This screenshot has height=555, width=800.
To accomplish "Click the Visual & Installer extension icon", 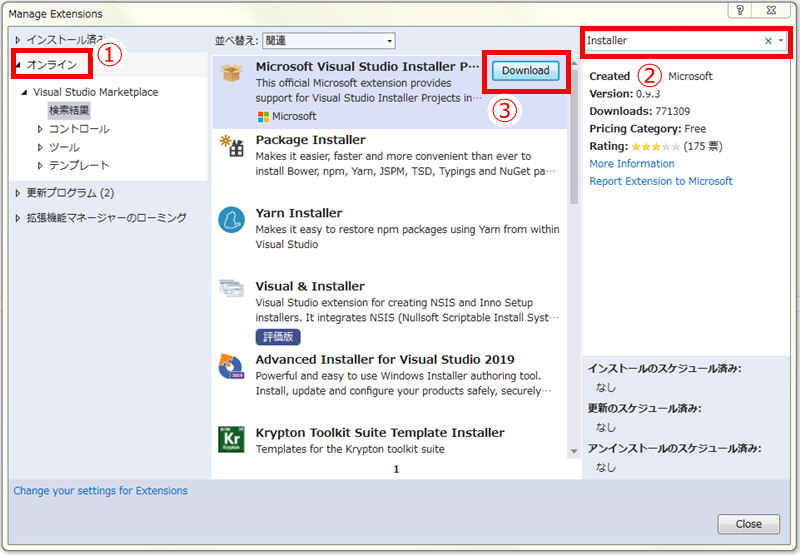I will click(x=231, y=288).
